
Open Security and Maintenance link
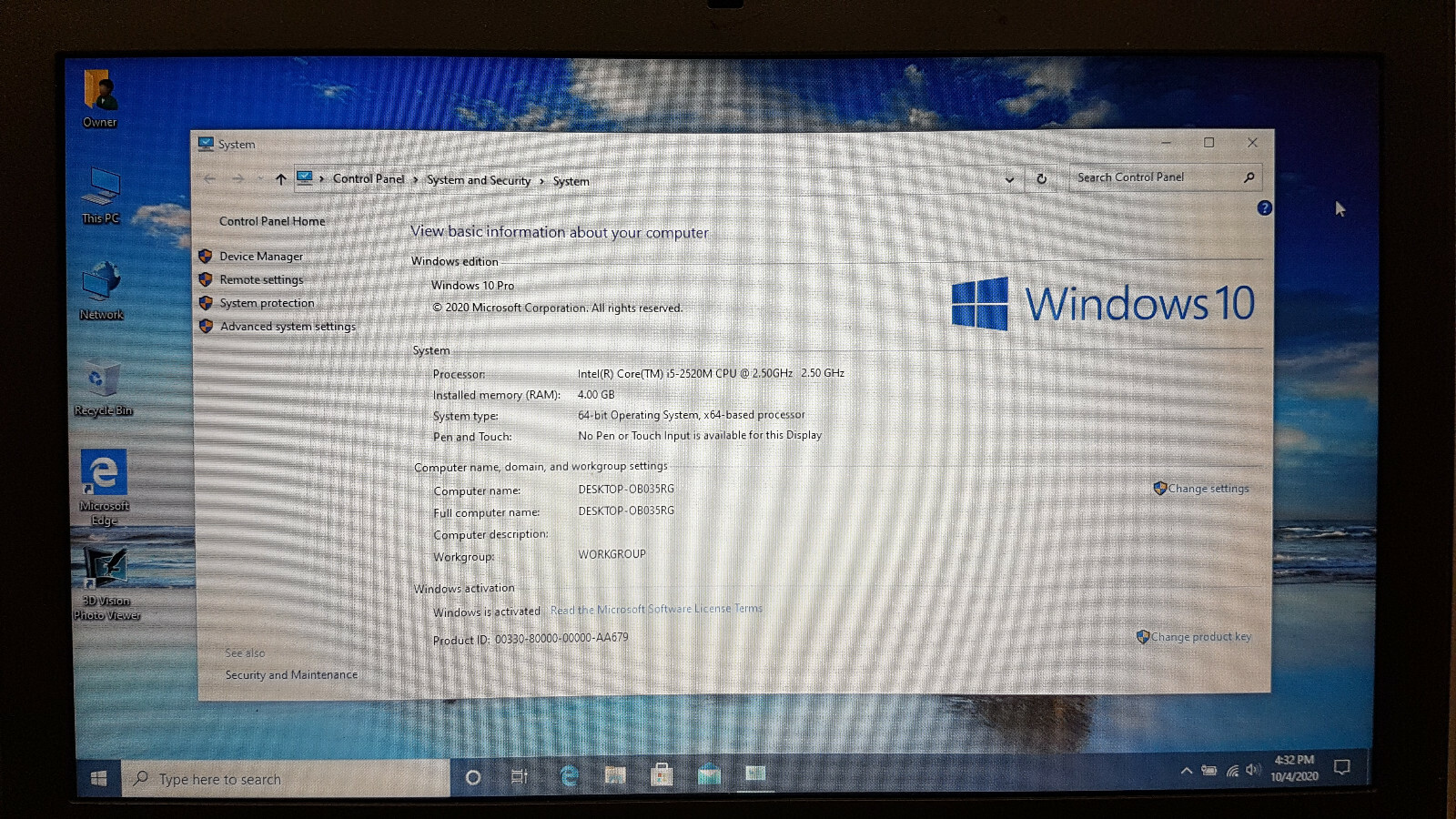pos(291,675)
